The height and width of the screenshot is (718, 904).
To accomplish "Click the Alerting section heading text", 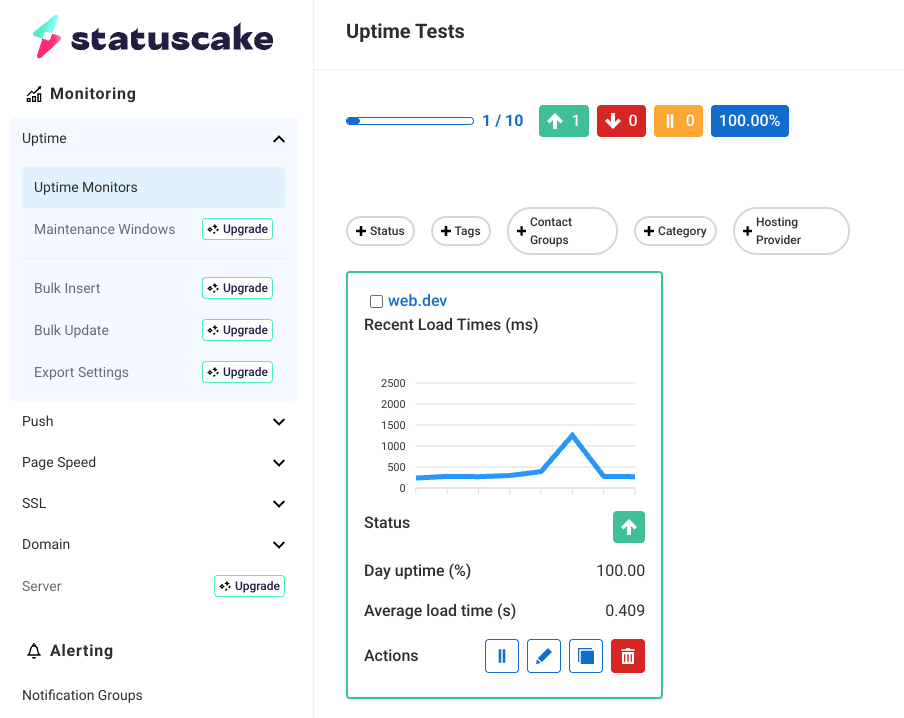I will click(x=81, y=651).
